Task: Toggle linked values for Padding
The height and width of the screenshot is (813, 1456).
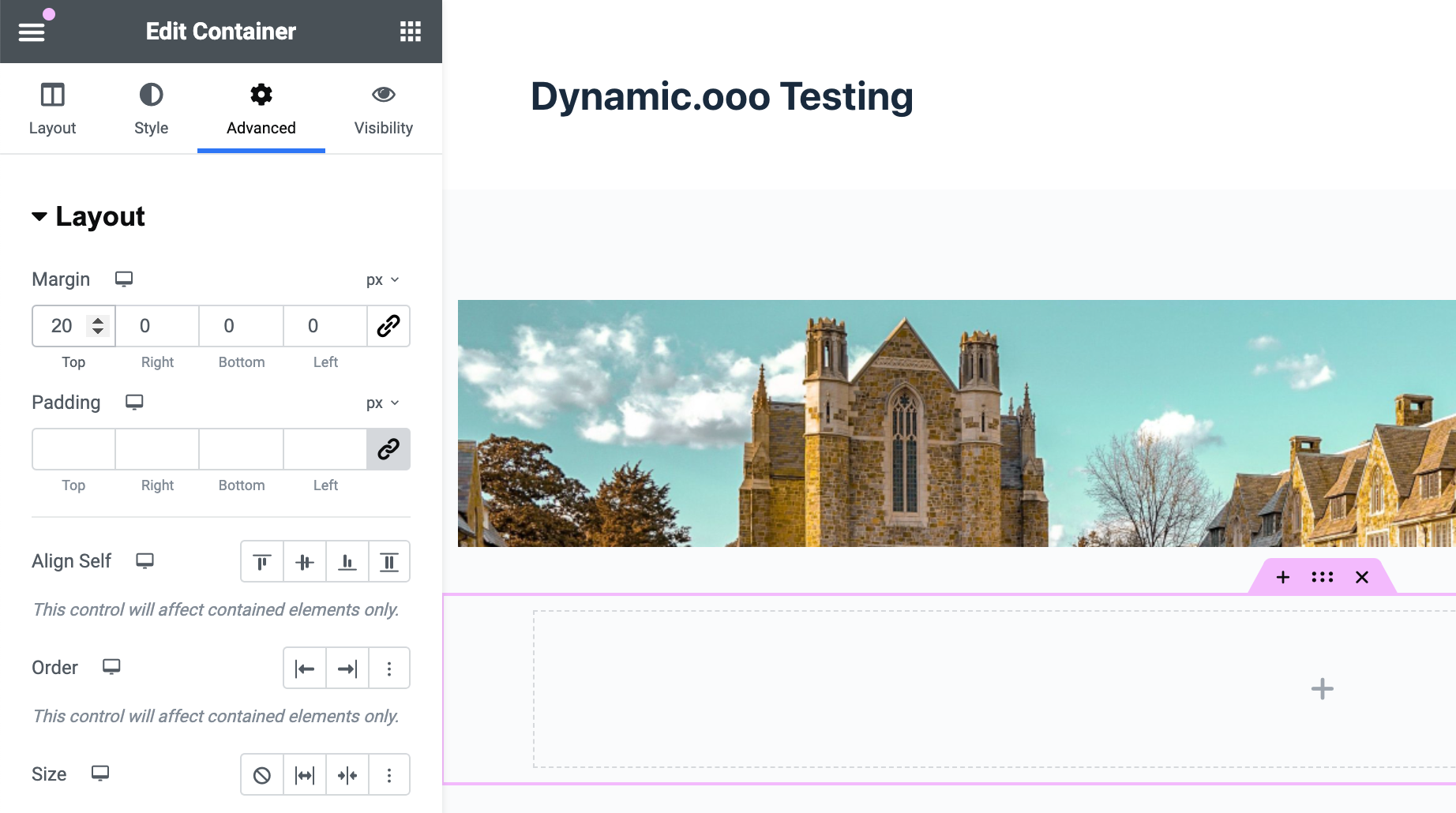Action: tap(388, 449)
